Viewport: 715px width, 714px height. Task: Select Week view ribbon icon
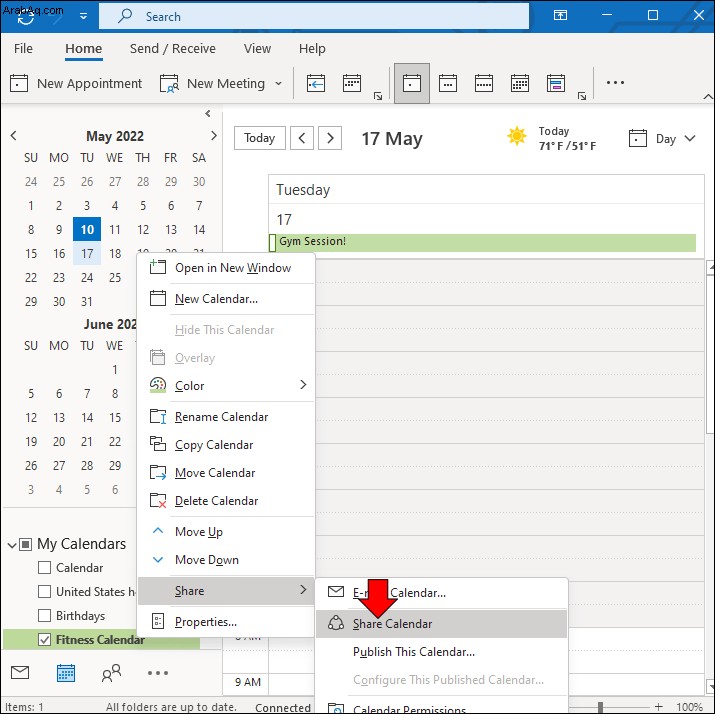tap(484, 83)
